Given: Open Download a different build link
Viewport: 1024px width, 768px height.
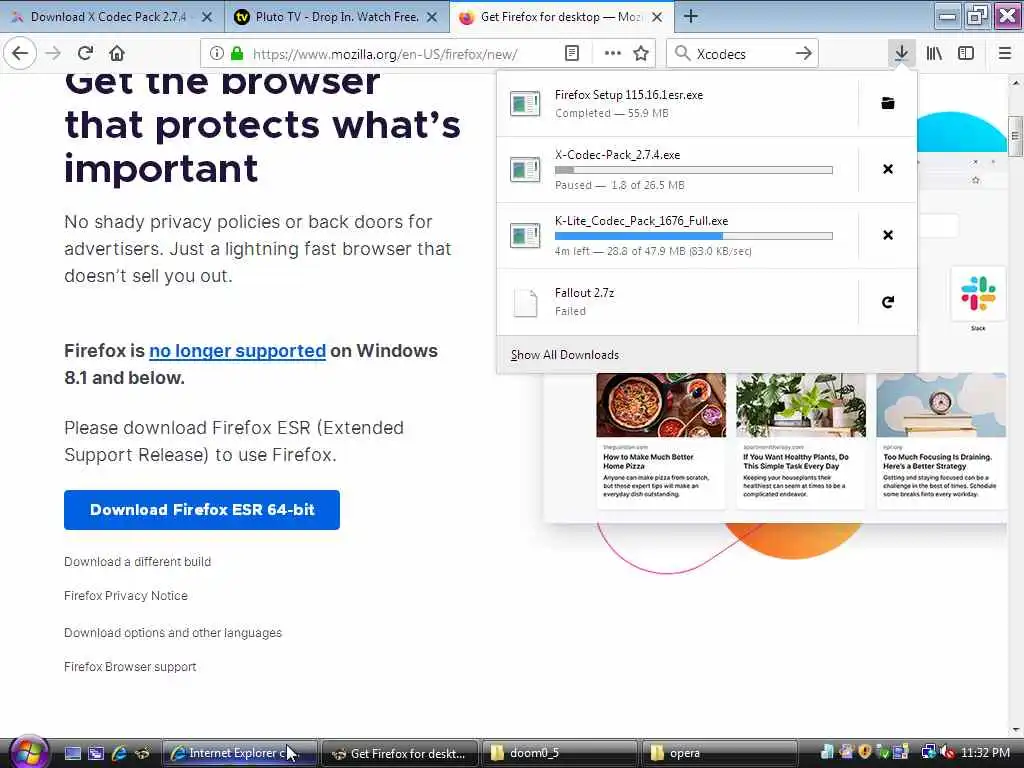Looking at the screenshot, I should [x=137, y=562].
